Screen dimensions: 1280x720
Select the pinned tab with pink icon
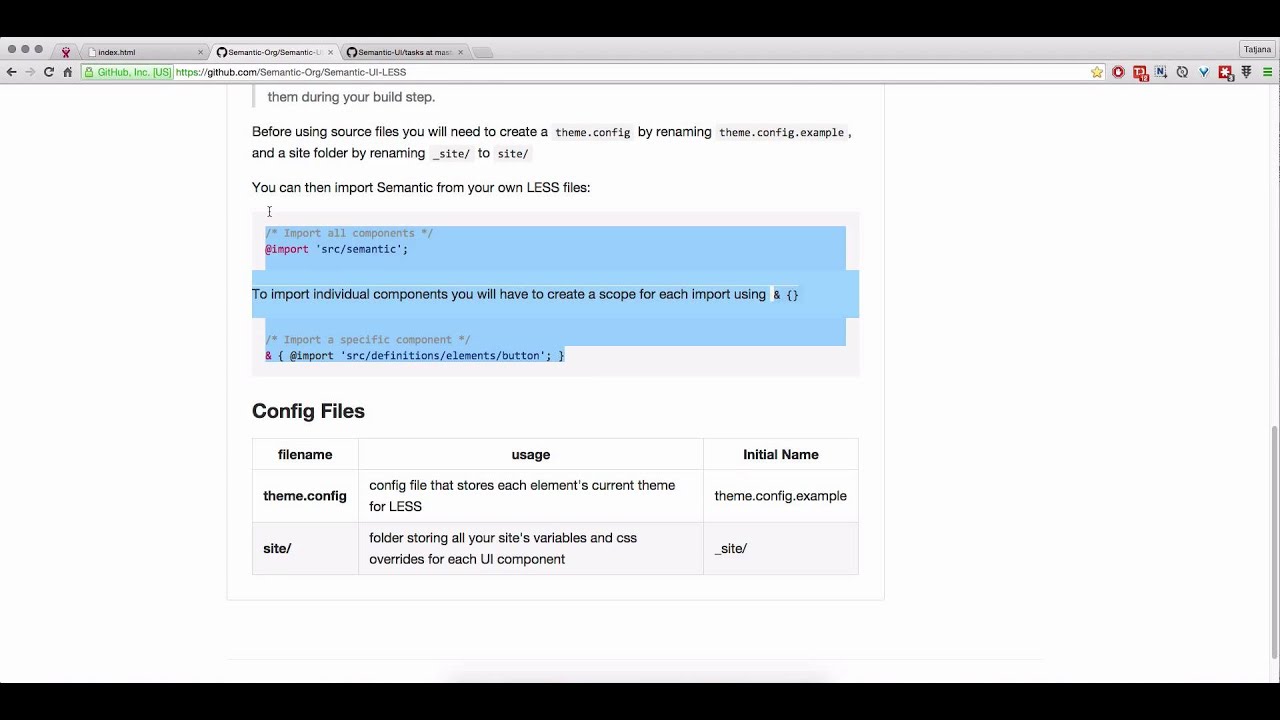coord(66,52)
